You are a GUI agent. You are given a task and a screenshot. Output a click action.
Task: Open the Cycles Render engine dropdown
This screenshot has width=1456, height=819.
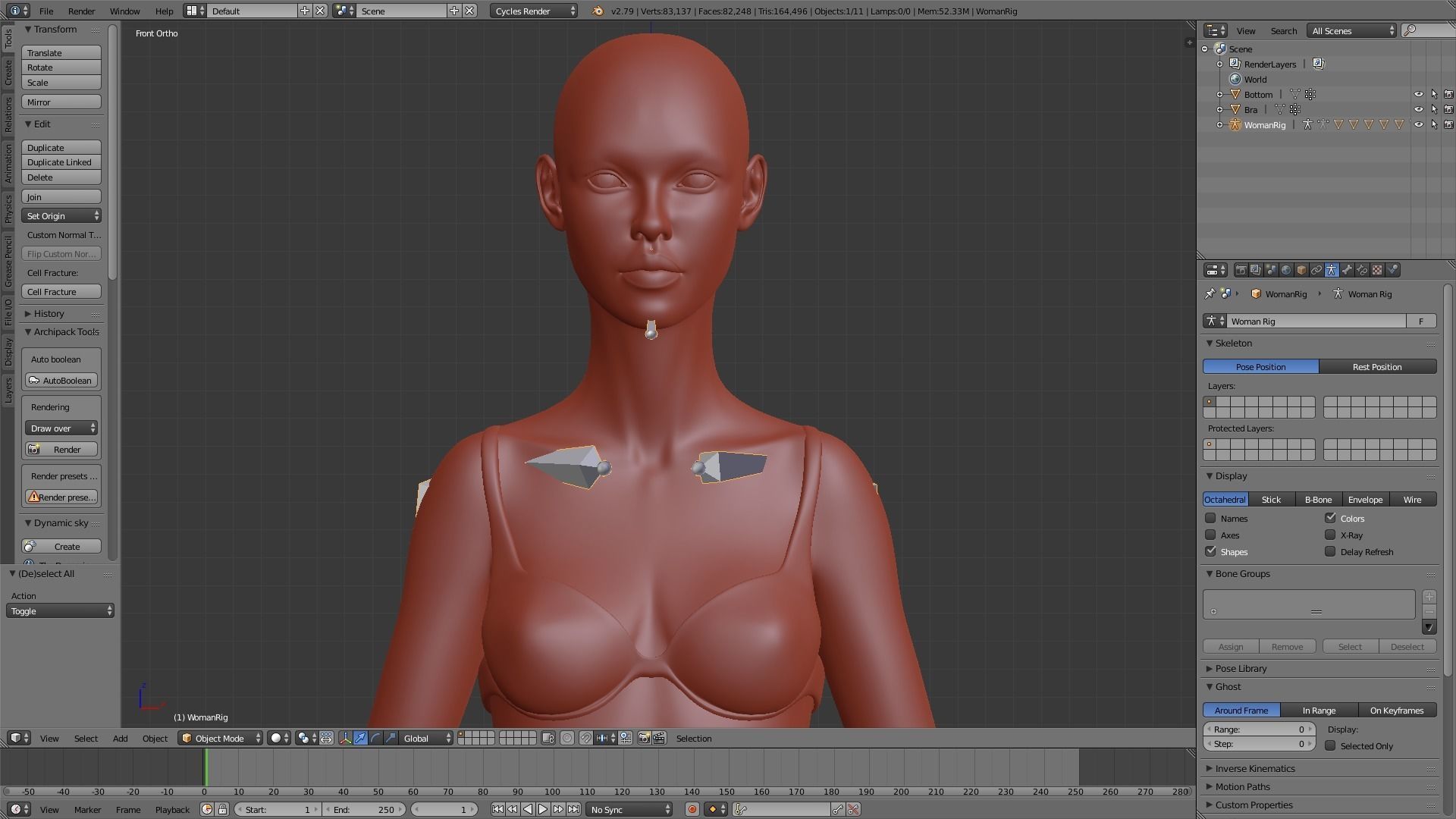click(534, 11)
